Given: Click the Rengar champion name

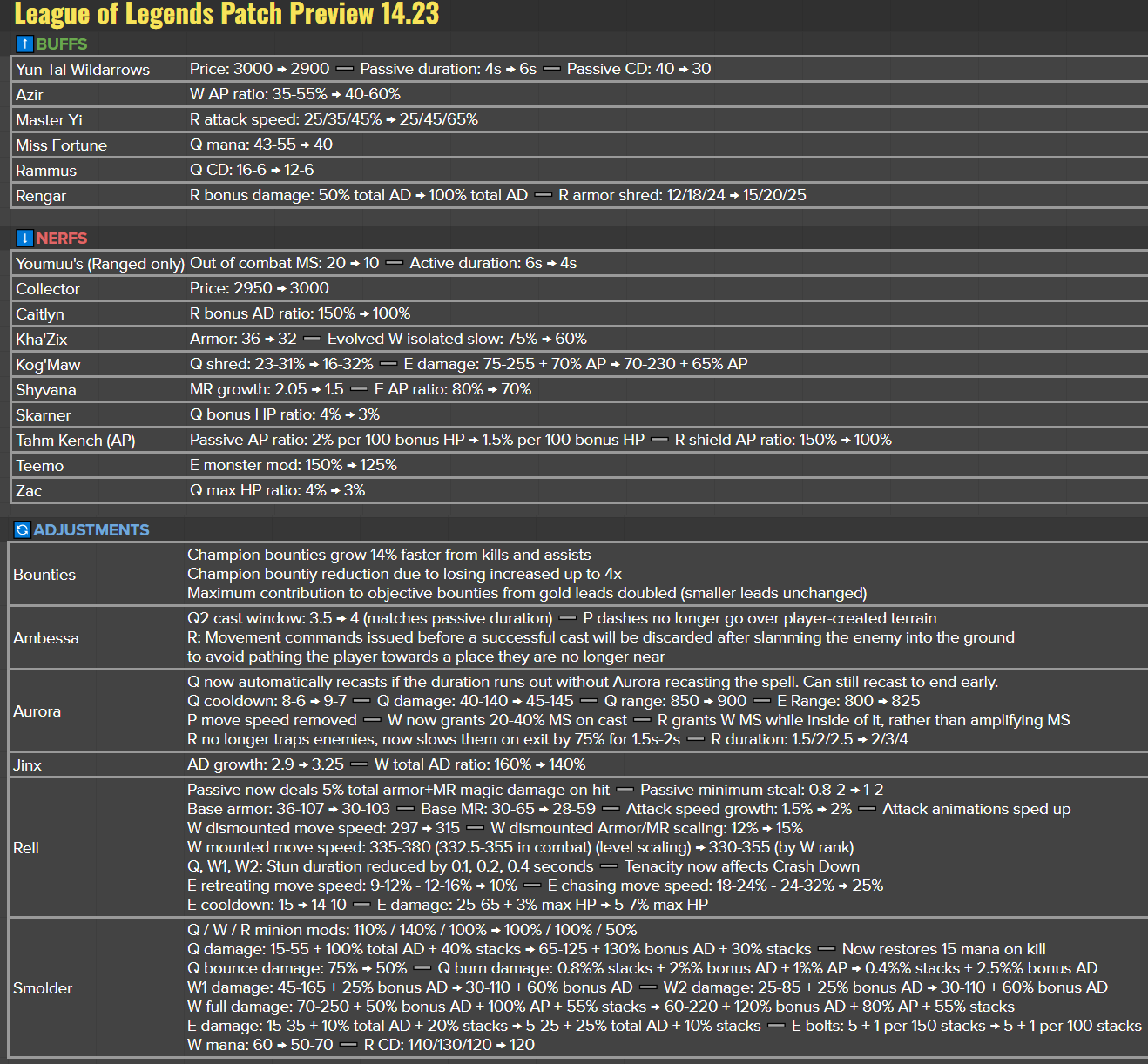Looking at the screenshot, I should [x=41, y=196].
